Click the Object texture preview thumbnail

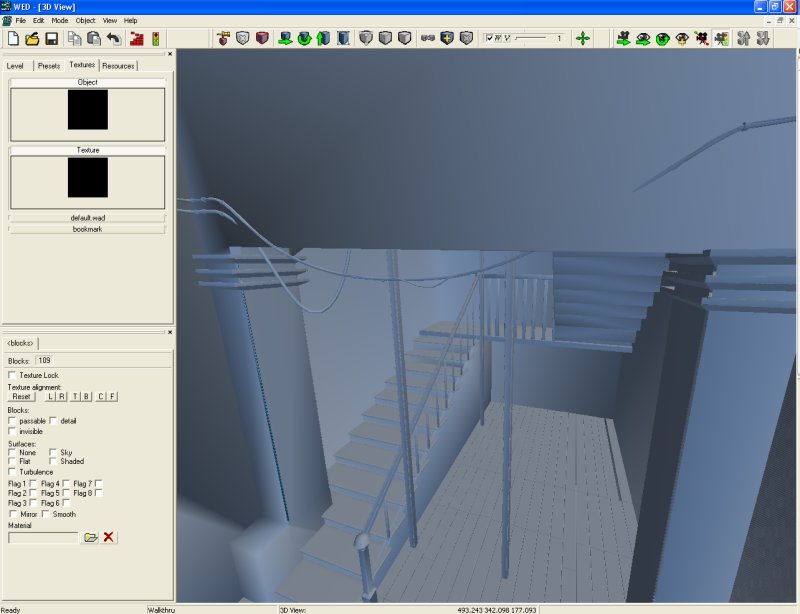tap(87, 110)
